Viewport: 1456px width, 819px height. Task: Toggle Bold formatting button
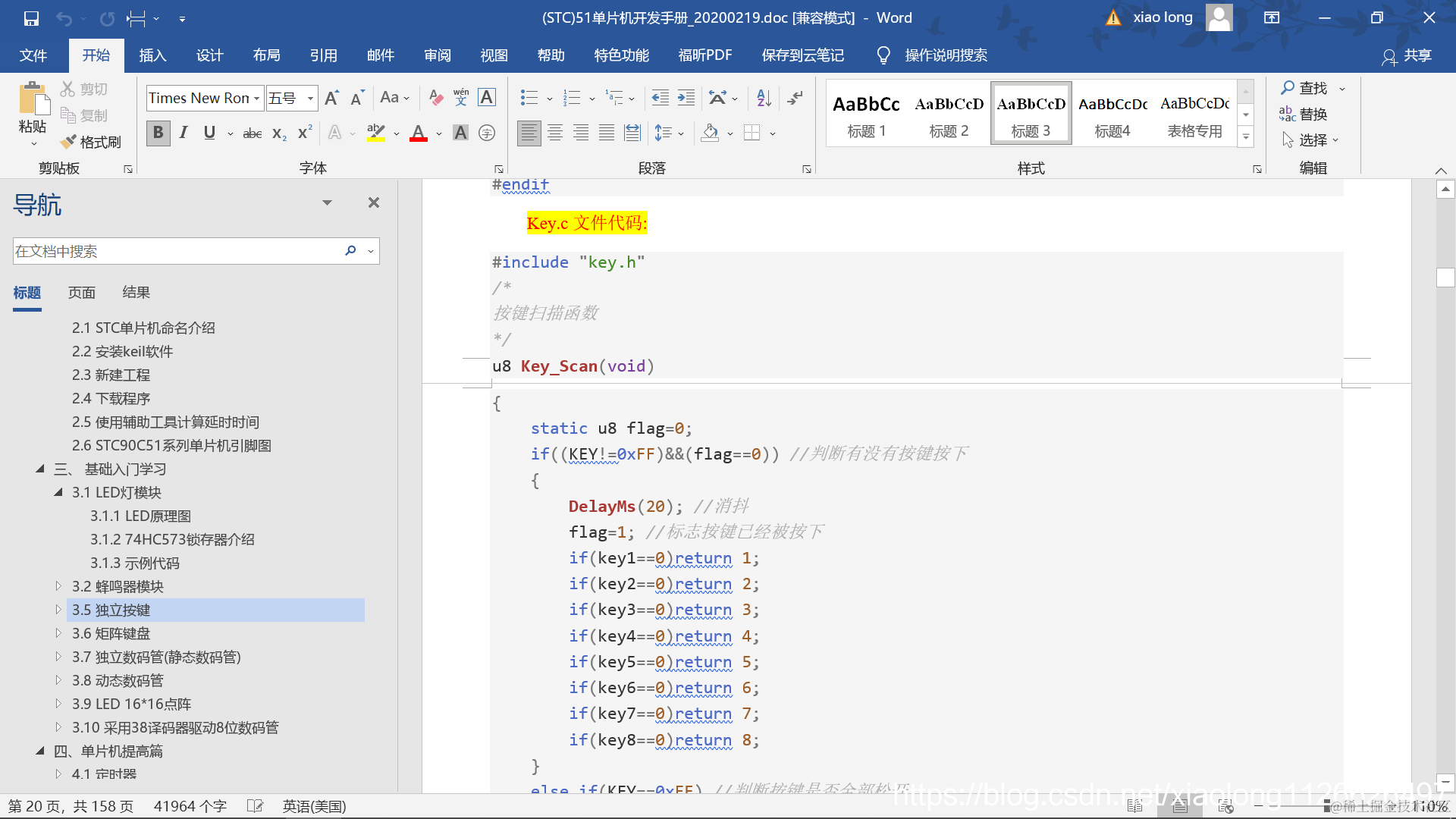coord(158,133)
